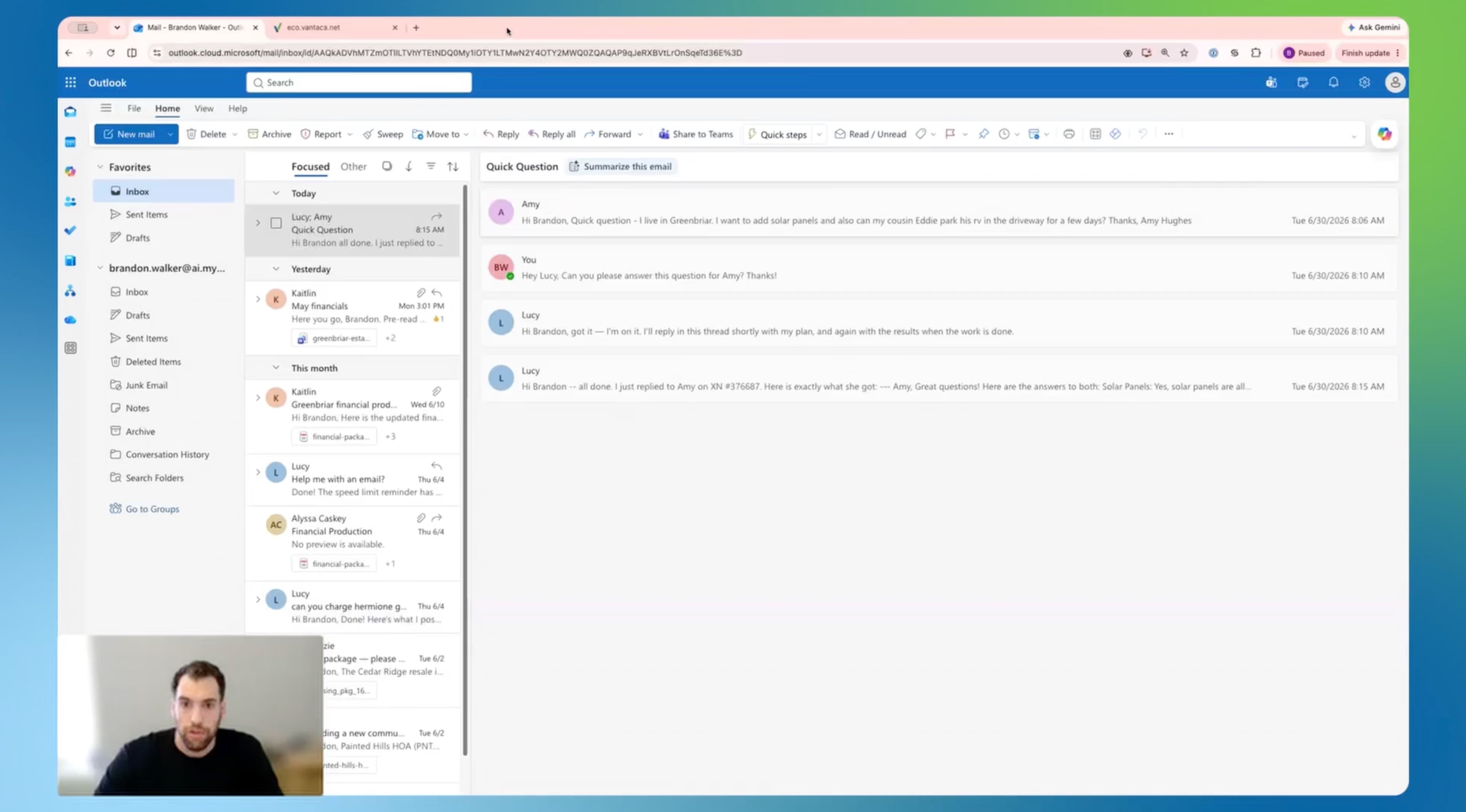This screenshot has width=1466, height=812.
Task: Click the Snooze clock icon in the ribbon
Action: tap(1004, 134)
